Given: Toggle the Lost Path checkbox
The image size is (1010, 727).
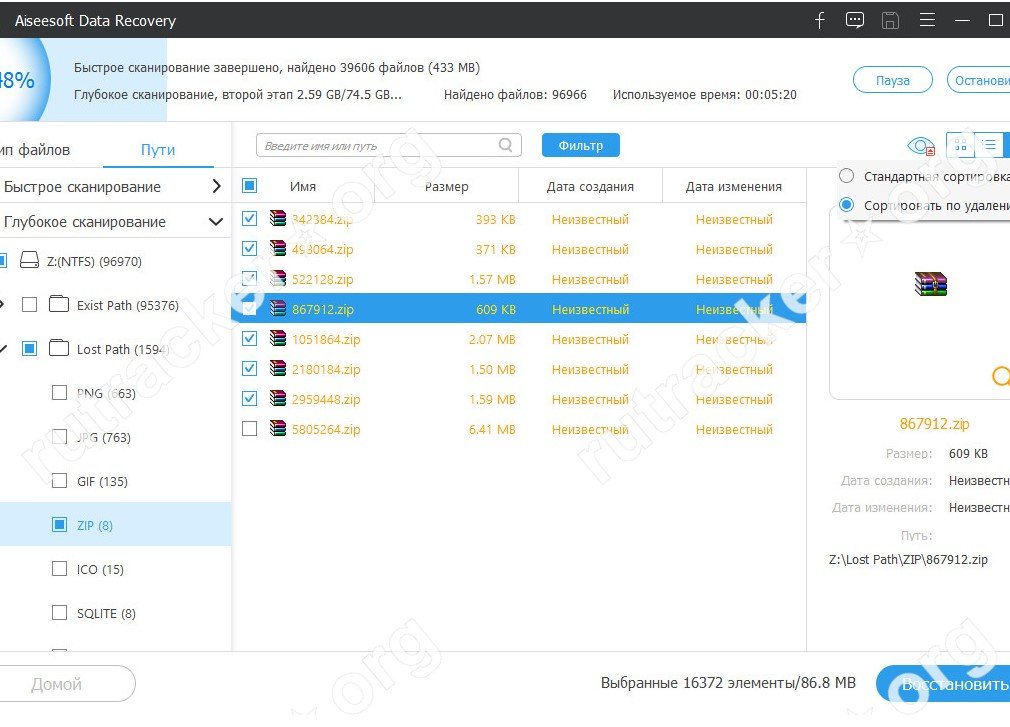Looking at the screenshot, I should pyautogui.click(x=30, y=348).
